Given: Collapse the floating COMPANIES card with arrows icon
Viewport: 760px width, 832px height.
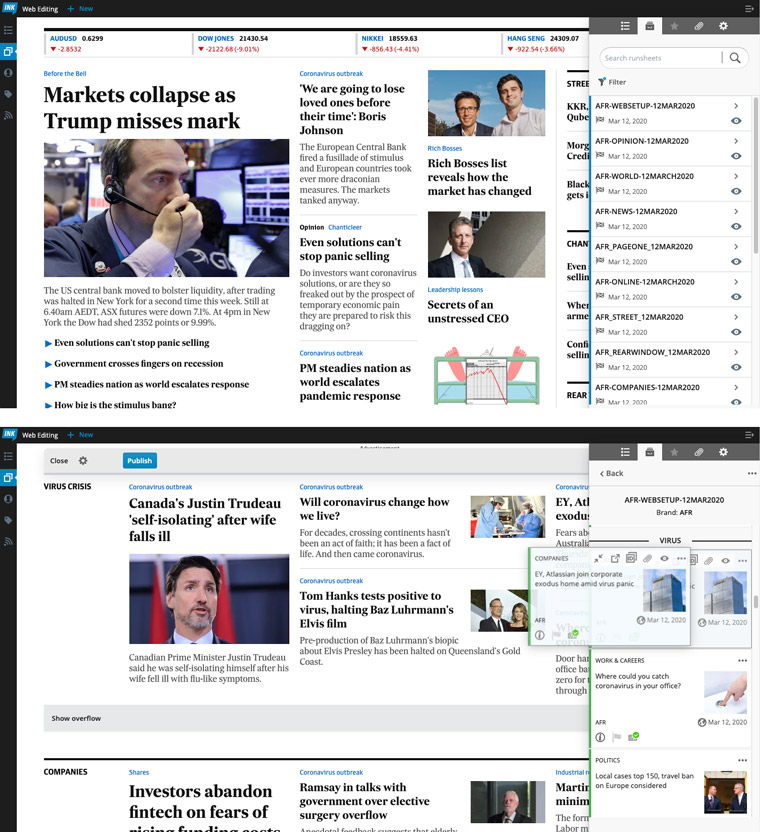Looking at the screenshot, I should click(x=598, y=558).
